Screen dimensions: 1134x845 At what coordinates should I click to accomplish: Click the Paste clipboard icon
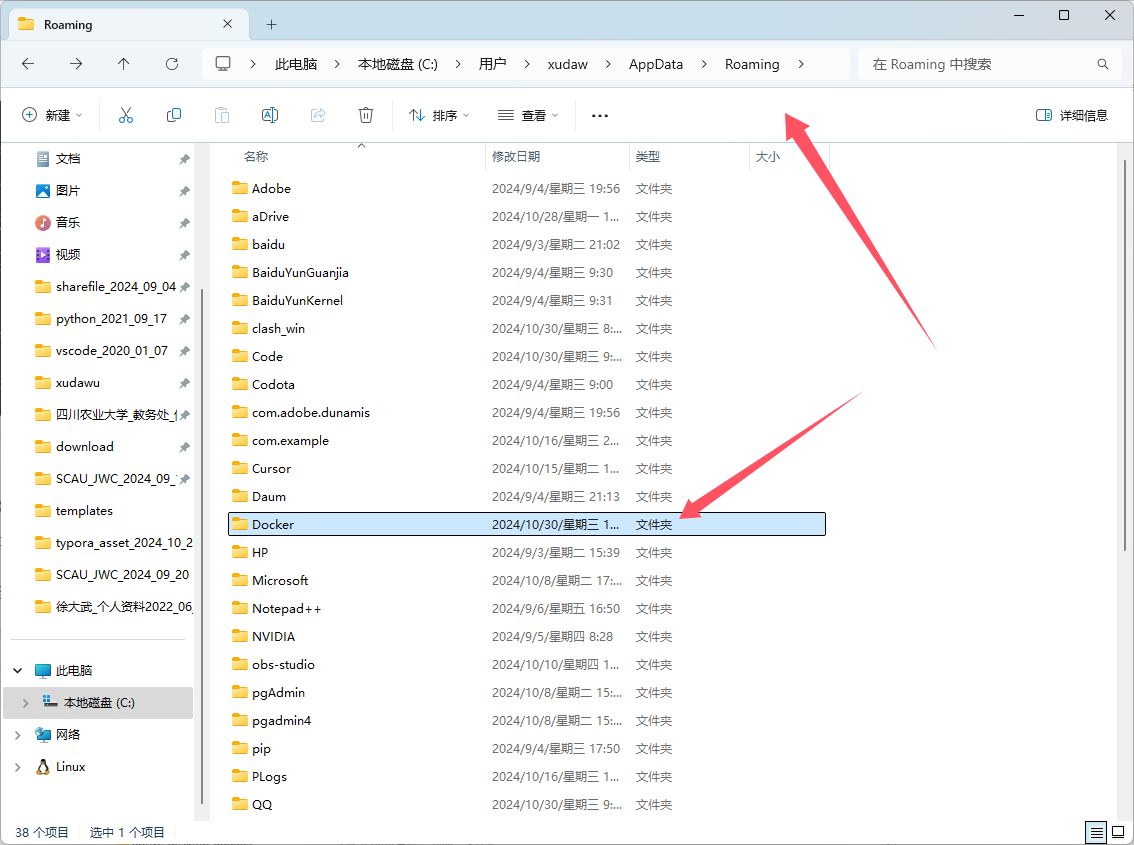pos(222,115)
